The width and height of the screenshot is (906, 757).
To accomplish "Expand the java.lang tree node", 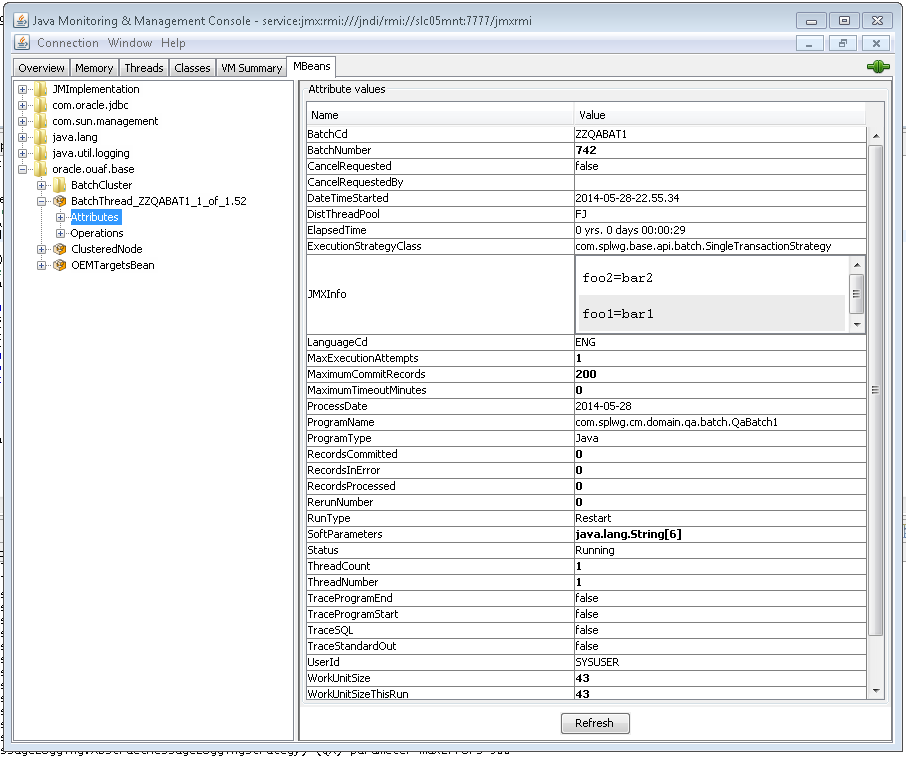I will pos(22,137).
